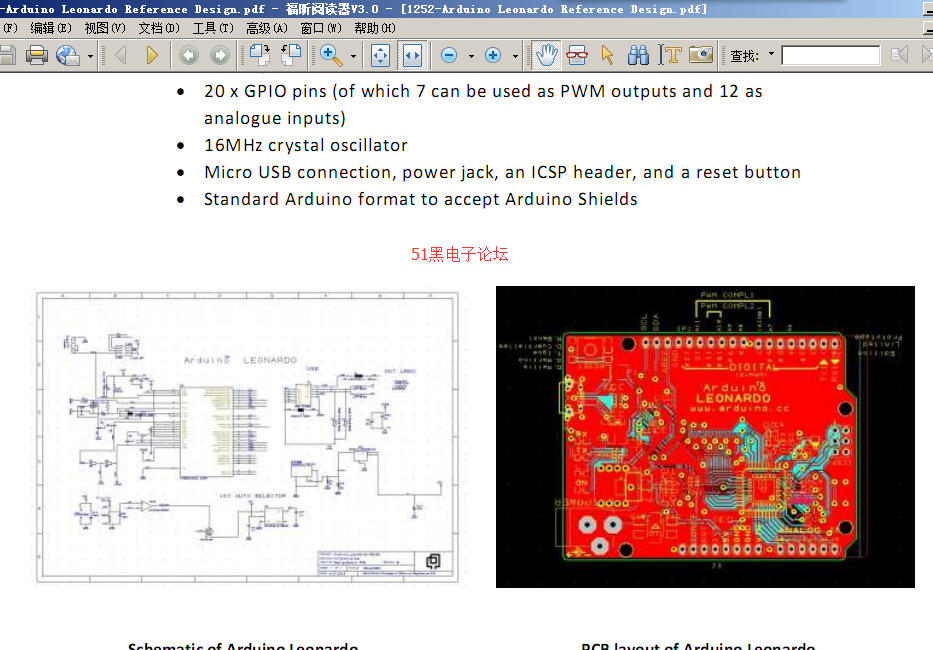Click the find search text box
This screenshot has height=650, width=933.
(x=831, y=55)
